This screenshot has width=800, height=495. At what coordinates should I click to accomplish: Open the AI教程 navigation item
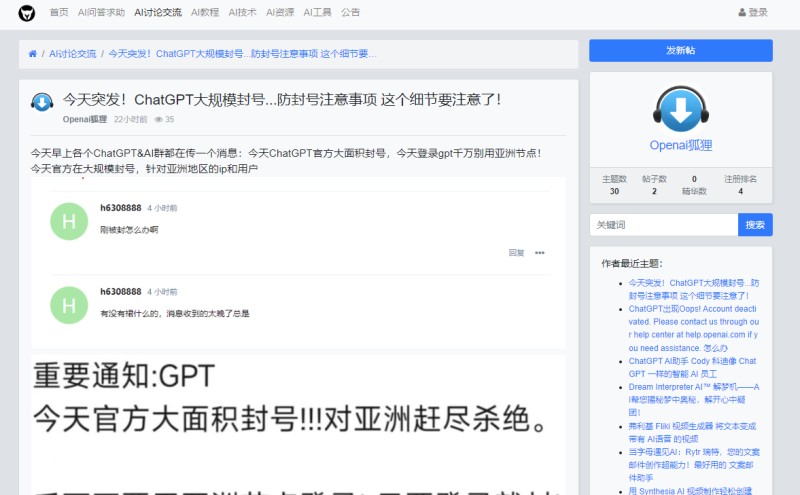[205, 12]
